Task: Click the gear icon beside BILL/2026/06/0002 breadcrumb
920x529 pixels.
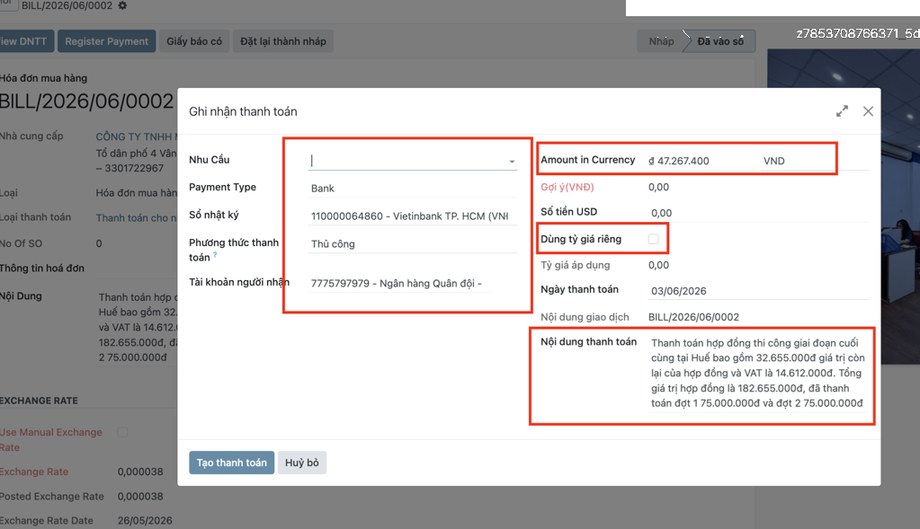Action: (x=122, y=5)
